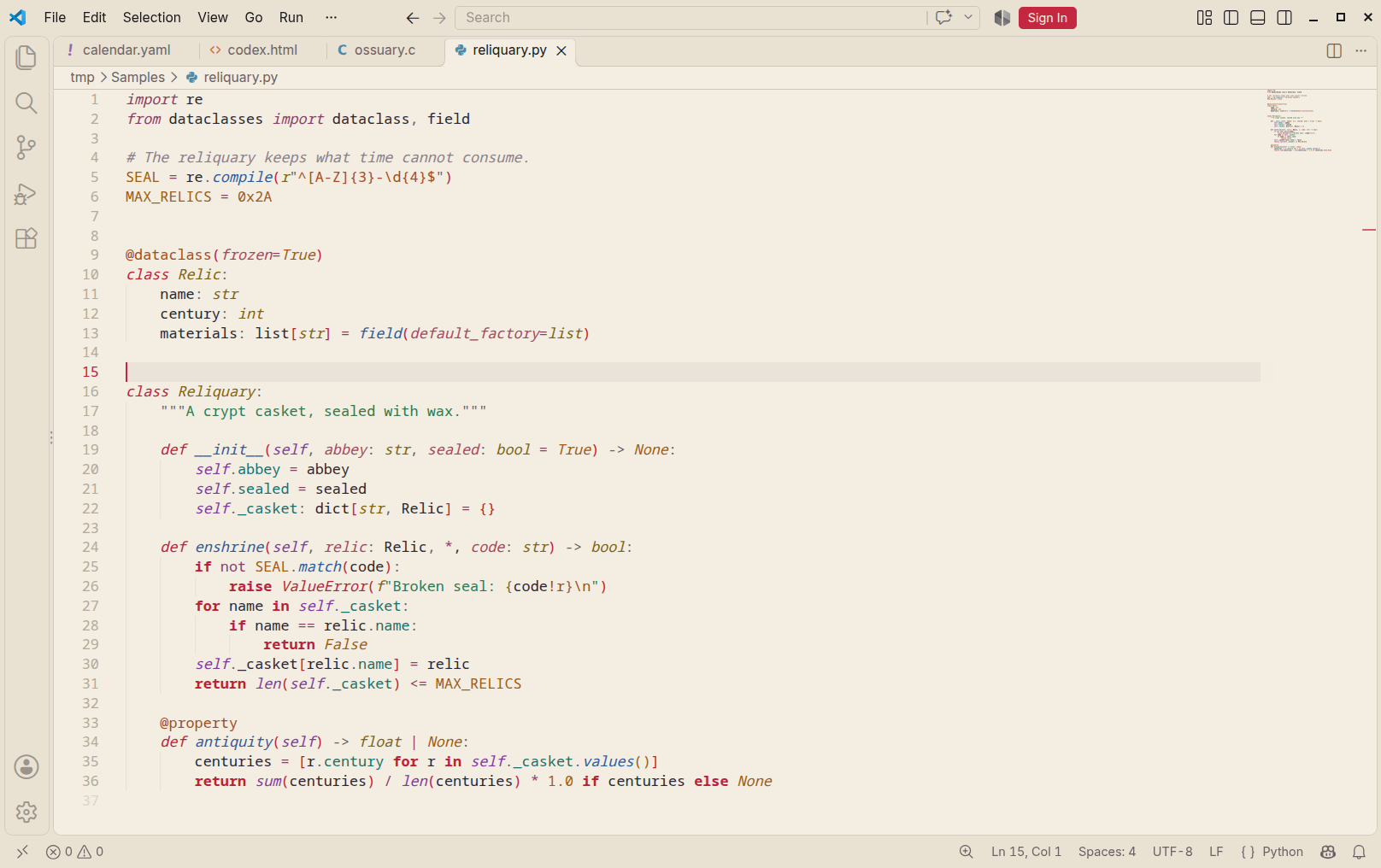
Task: Click the Copilot status icon
Action: (1328, 852)
